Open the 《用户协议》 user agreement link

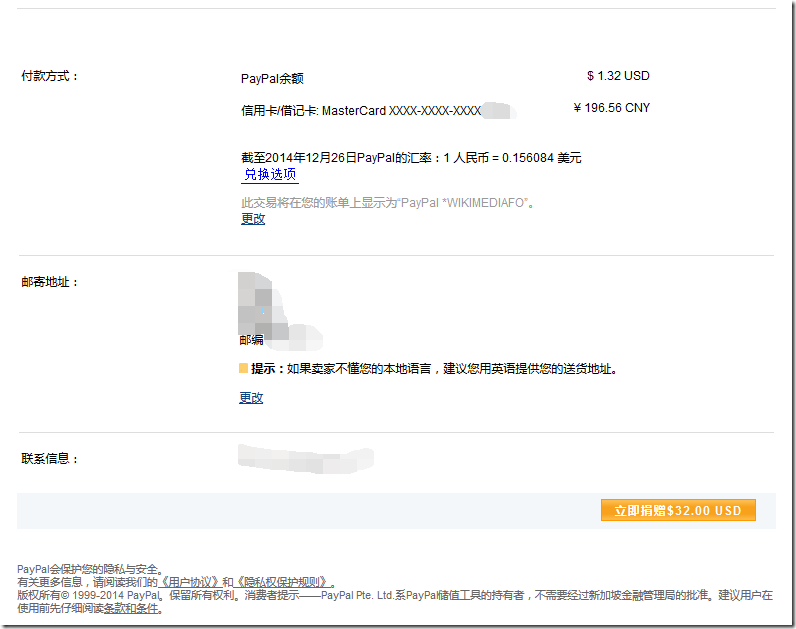(190, 582)
